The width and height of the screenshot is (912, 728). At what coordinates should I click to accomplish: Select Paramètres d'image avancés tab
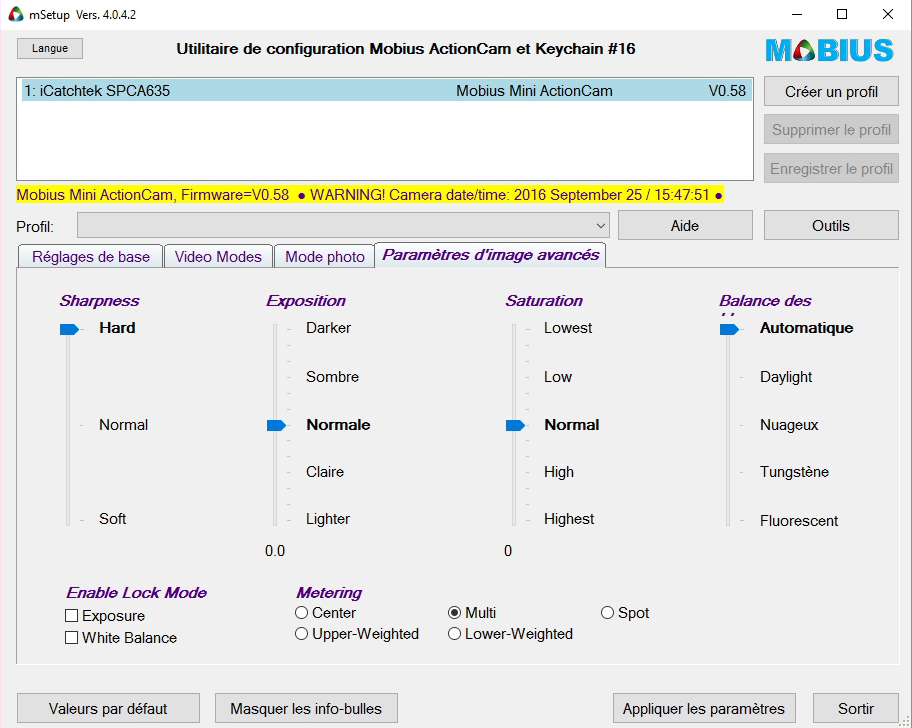(x=490, y=255)
